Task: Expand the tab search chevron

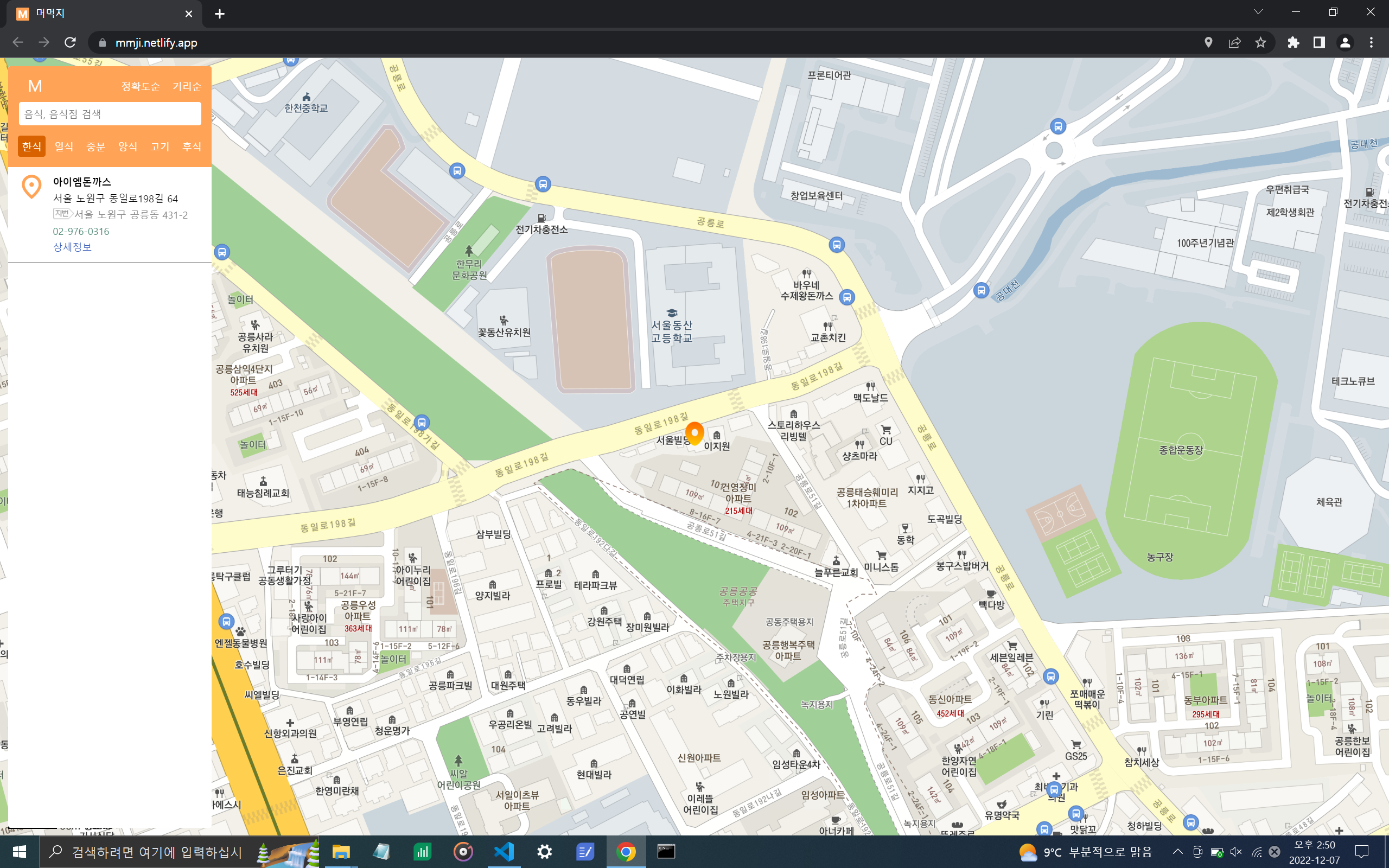Action: click(1258, 12)
